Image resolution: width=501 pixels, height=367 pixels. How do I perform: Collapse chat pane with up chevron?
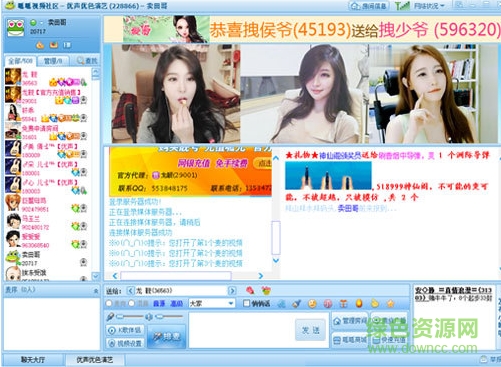pyautogui.click(x=276, y=158)
